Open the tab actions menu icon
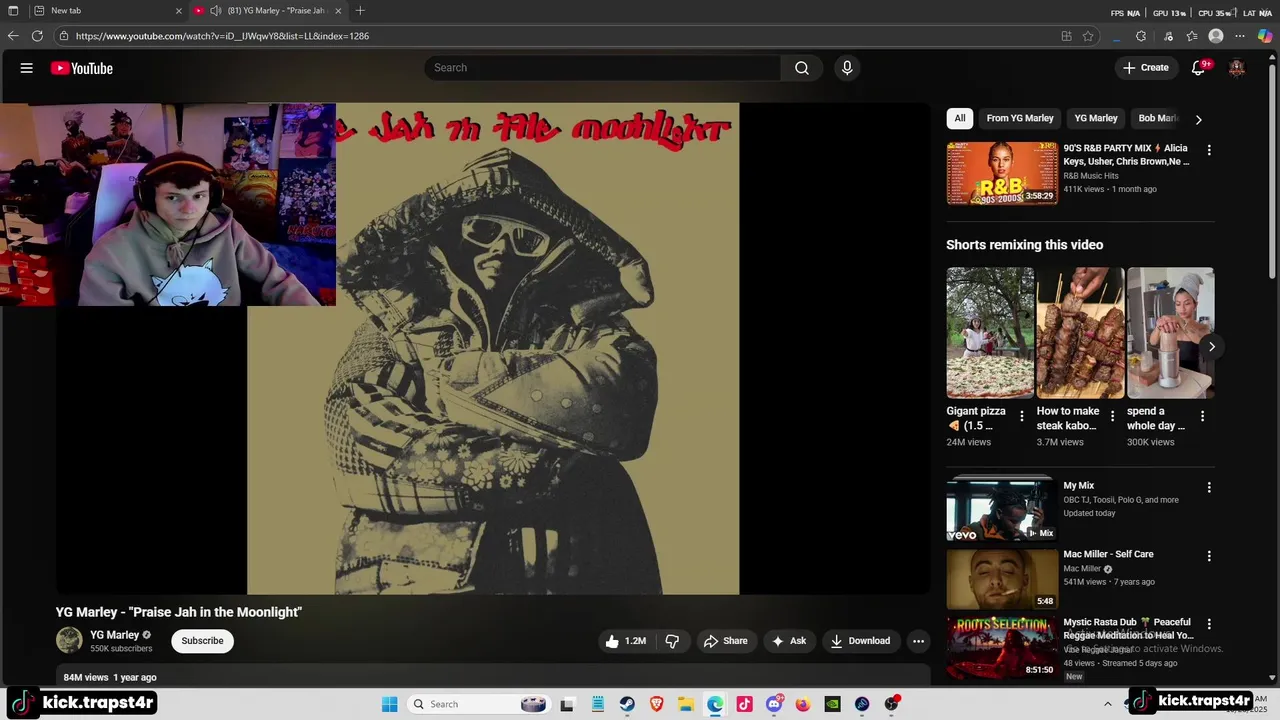This screenshot has width=1280, height=720. coord(13,11)
